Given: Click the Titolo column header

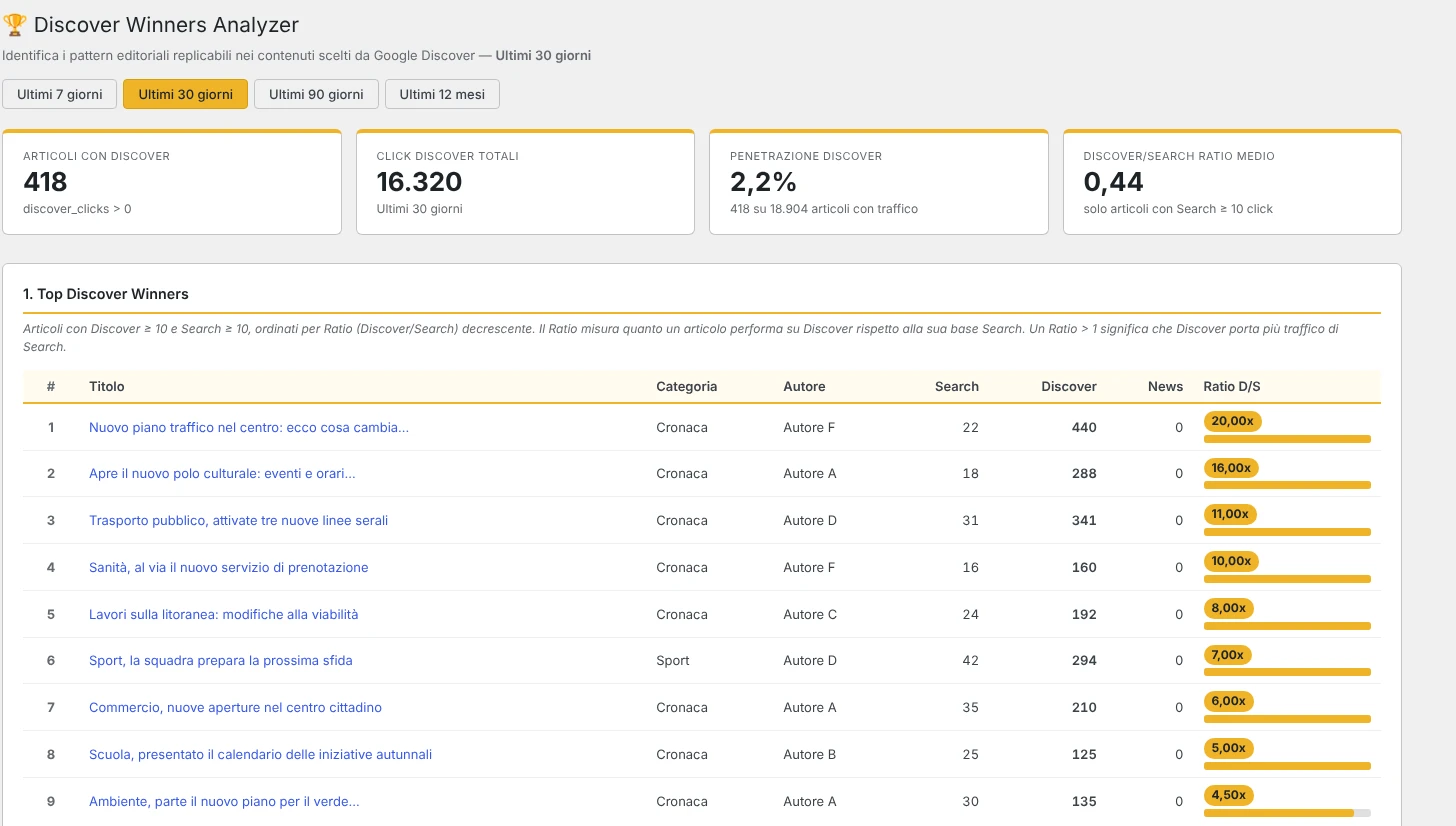Looking at the screenshot, I should 107,386.
